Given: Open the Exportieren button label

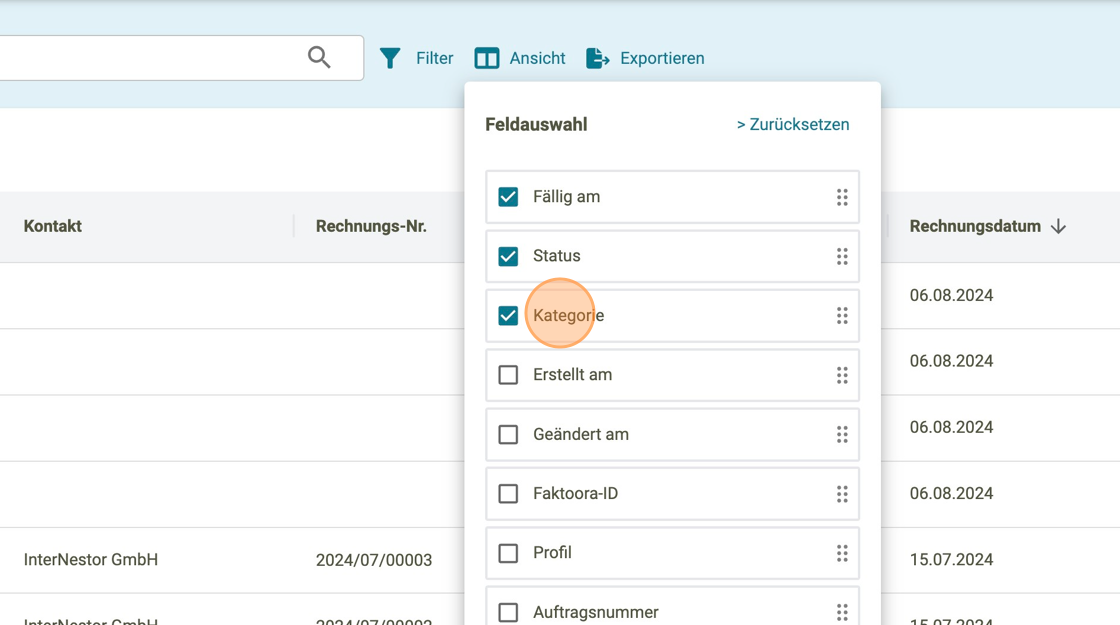Looking at the screenshot, I should tap(662, 59).
